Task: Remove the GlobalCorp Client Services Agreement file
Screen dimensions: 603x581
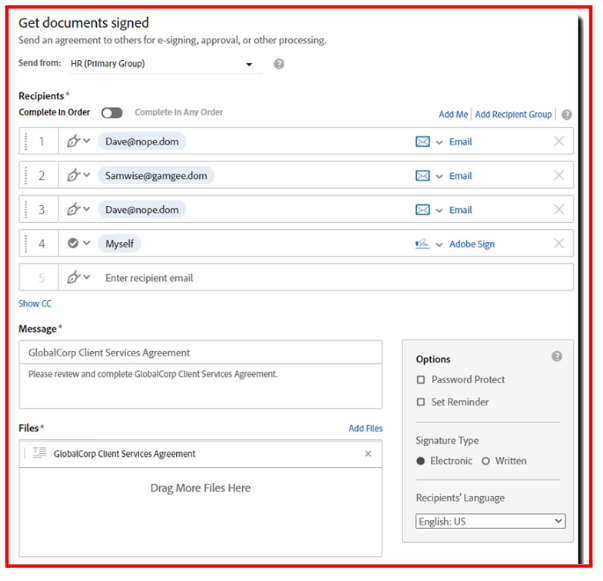Action: coord(368,454)
